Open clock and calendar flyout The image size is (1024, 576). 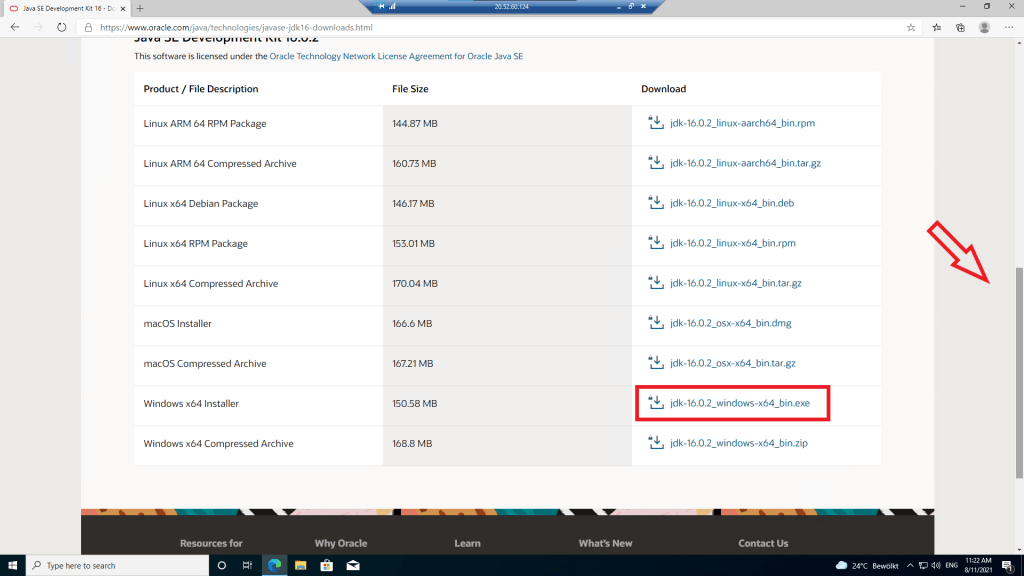pyautogui.click(x=978, y=566)
